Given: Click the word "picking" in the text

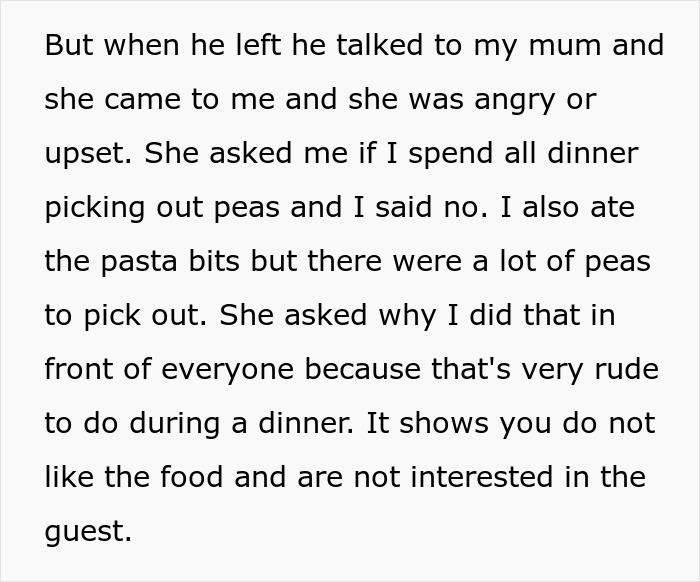Looking at the screenshot, I should click(96, 208).
